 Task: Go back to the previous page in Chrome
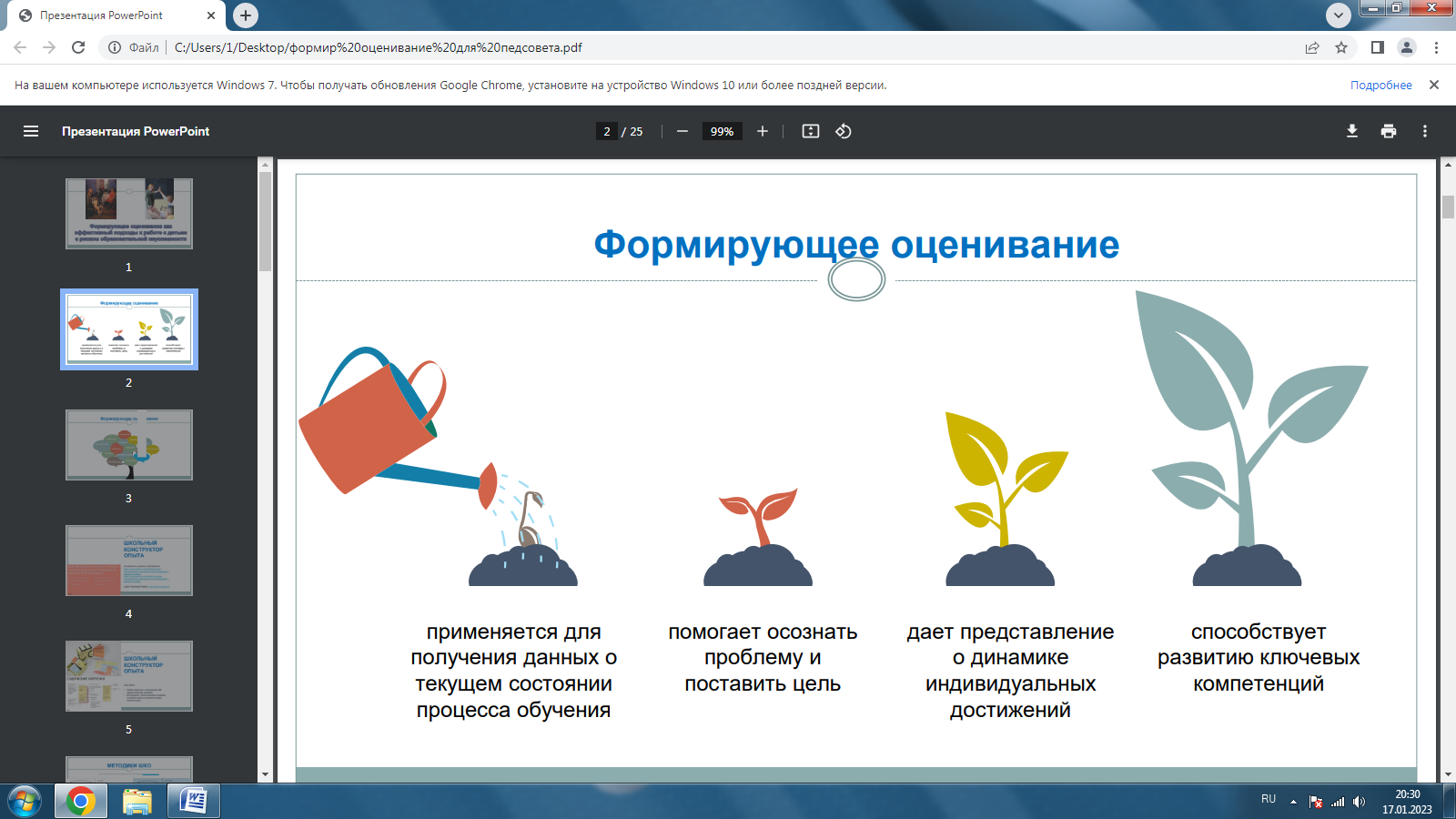point(20,47)
